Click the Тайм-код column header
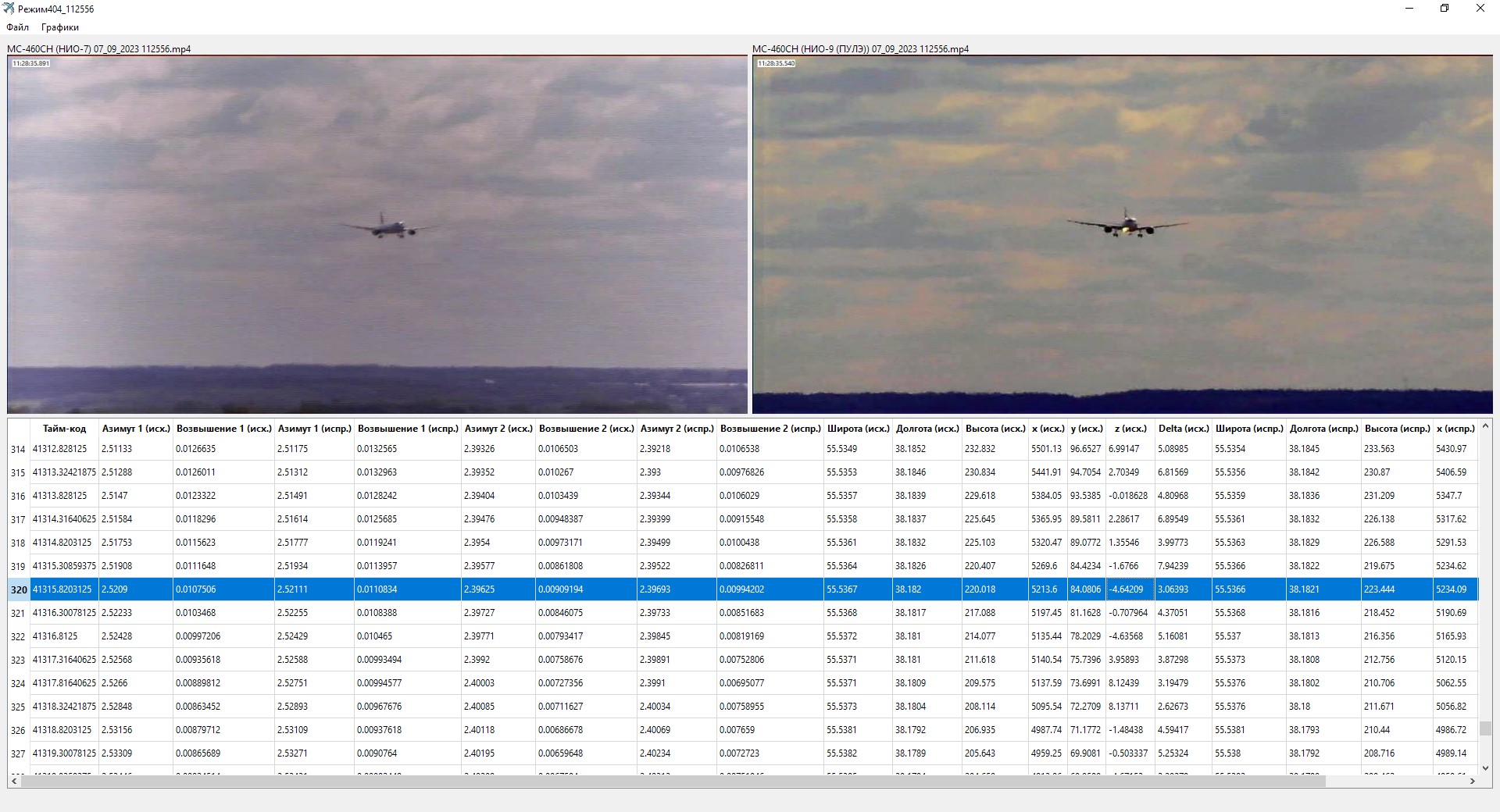This screenshot has width=1500, height=812. (64, 429)
